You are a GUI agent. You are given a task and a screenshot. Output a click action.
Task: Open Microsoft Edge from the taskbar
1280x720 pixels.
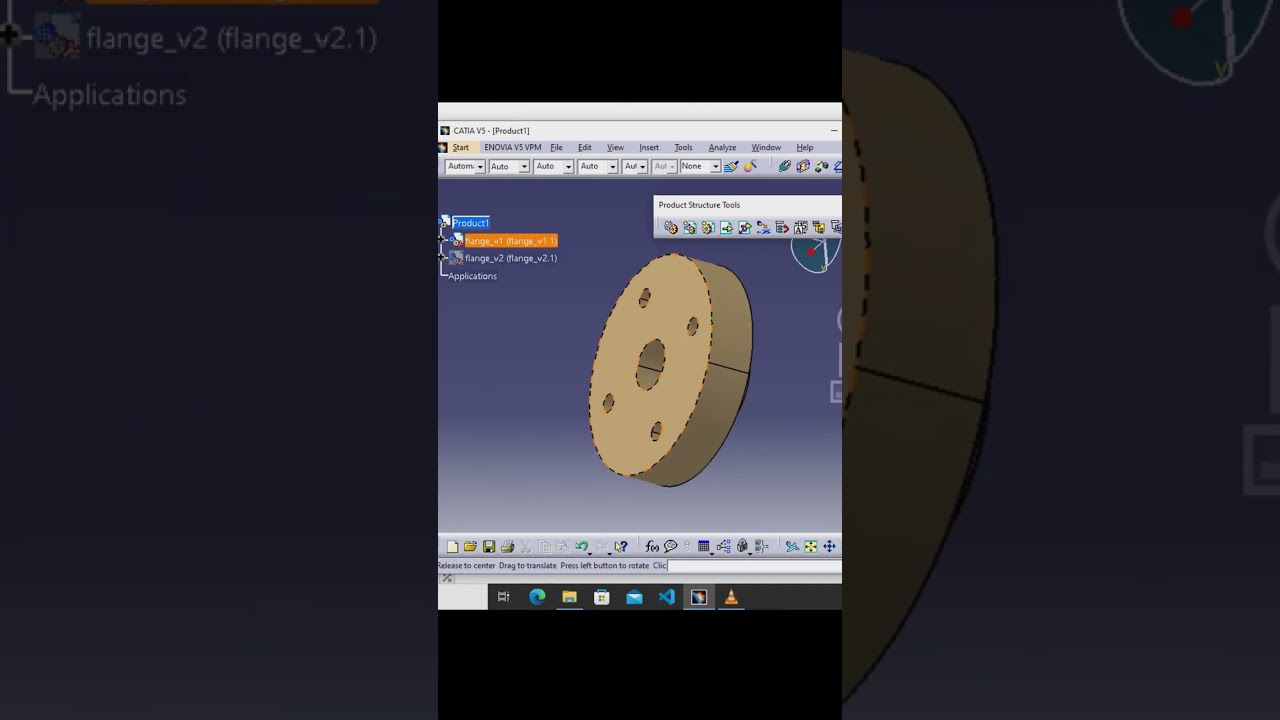coord(537,597)
